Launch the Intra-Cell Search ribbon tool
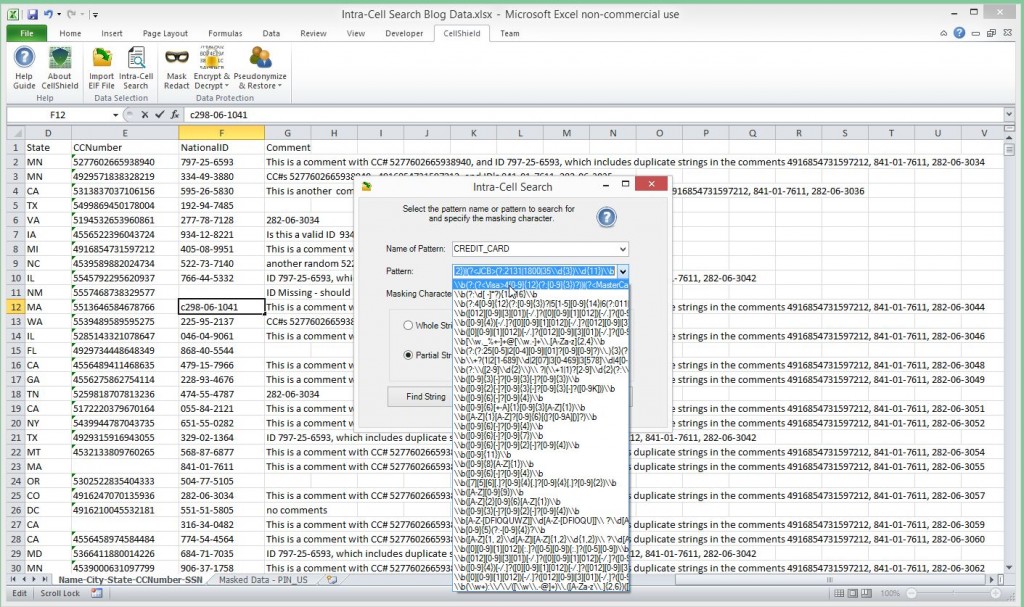The height and width of the screenshot is (607, 1024). [x=136, y=68]
